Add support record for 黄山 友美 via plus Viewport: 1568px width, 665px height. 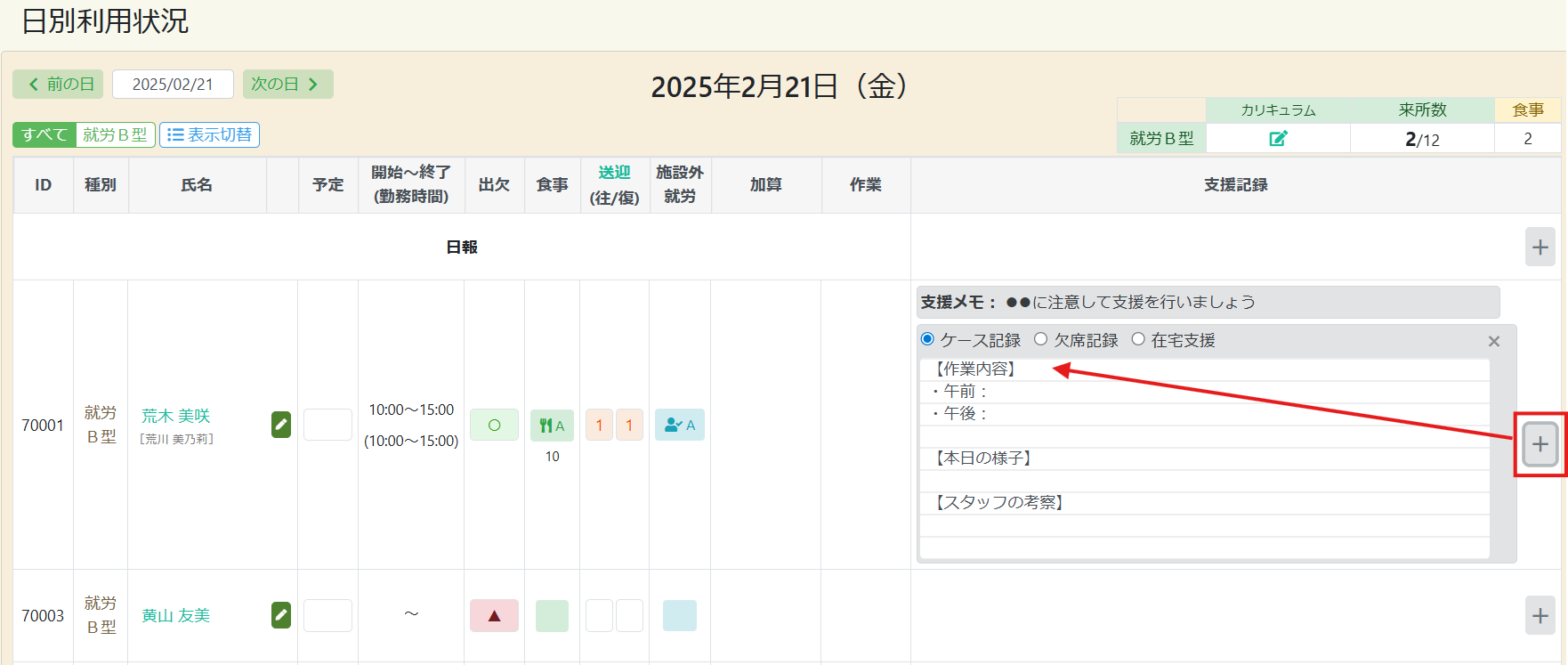point(1540,615)
